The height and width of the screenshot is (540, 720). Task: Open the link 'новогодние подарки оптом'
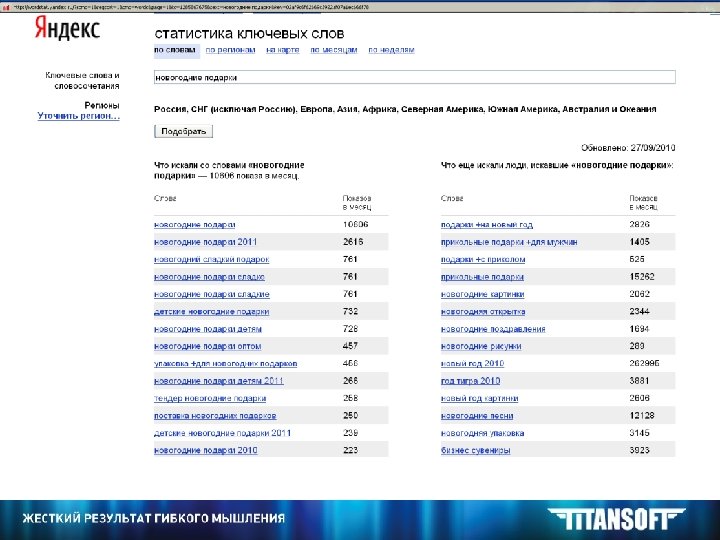pyautogui.click(x=208, y=346)
